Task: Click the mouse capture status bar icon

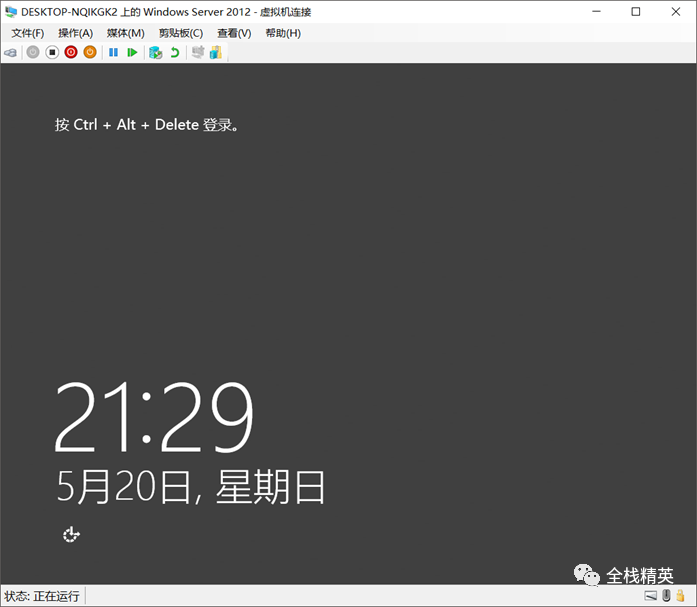Action: [x=666, y=595]
